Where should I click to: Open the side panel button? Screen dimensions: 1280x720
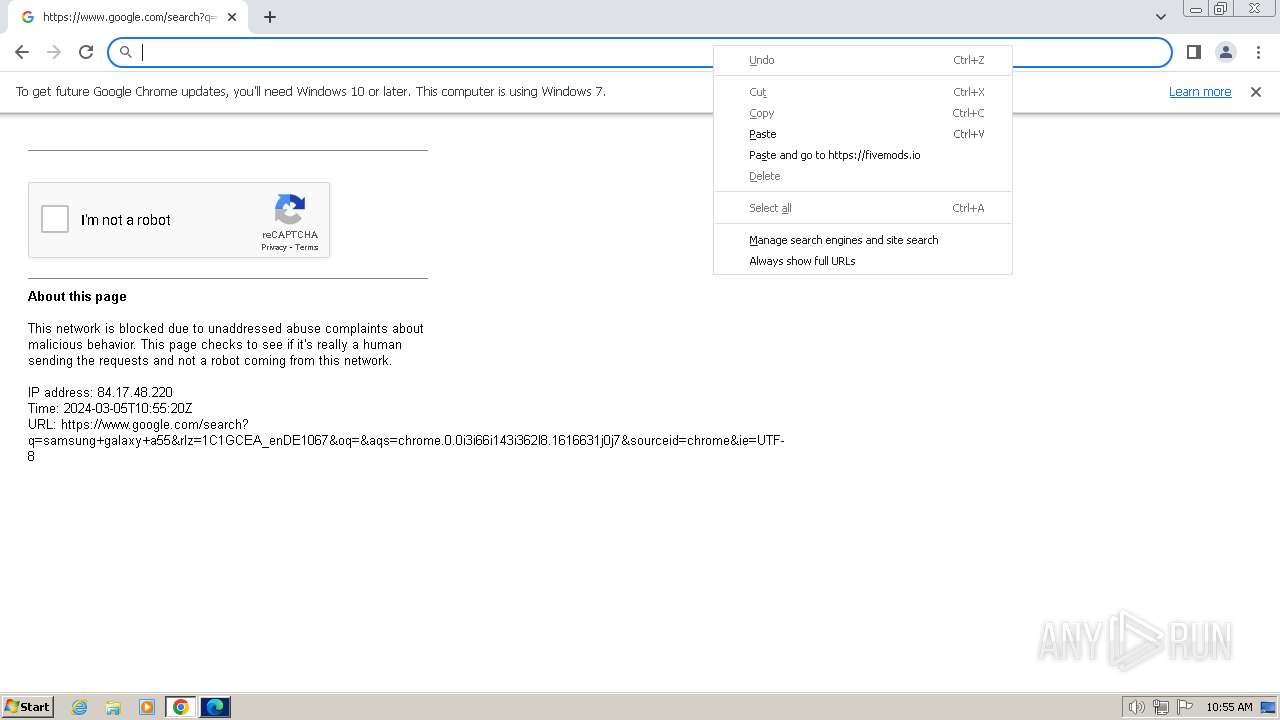tap(1193, 52)
